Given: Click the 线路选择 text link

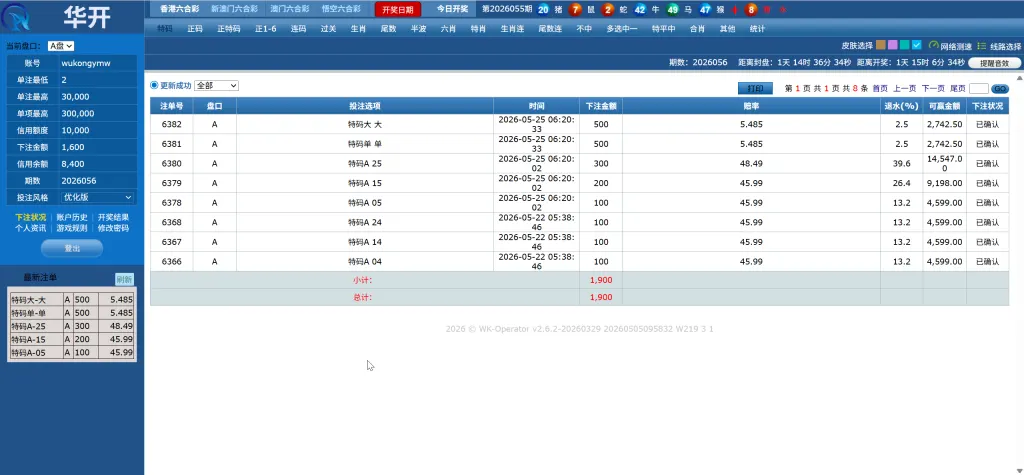Looking at the screenshot, I should [1005, 46].
